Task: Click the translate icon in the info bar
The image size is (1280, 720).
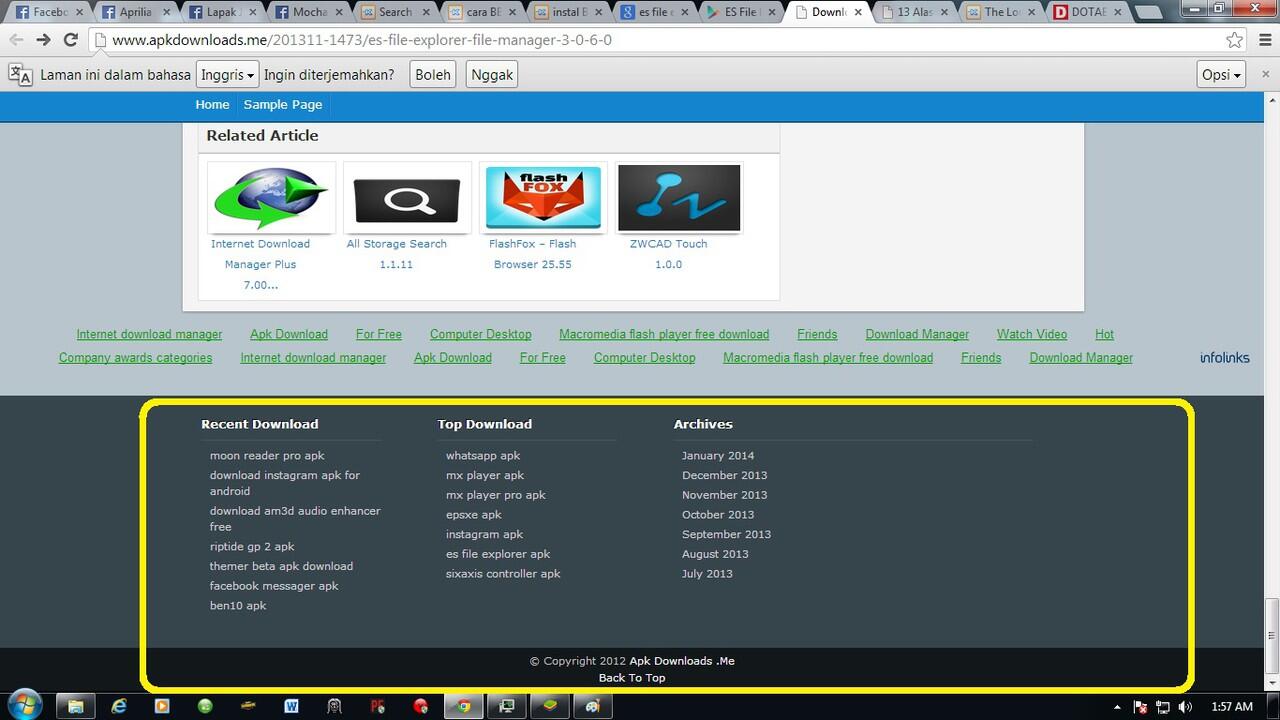Action: (20, 74)
